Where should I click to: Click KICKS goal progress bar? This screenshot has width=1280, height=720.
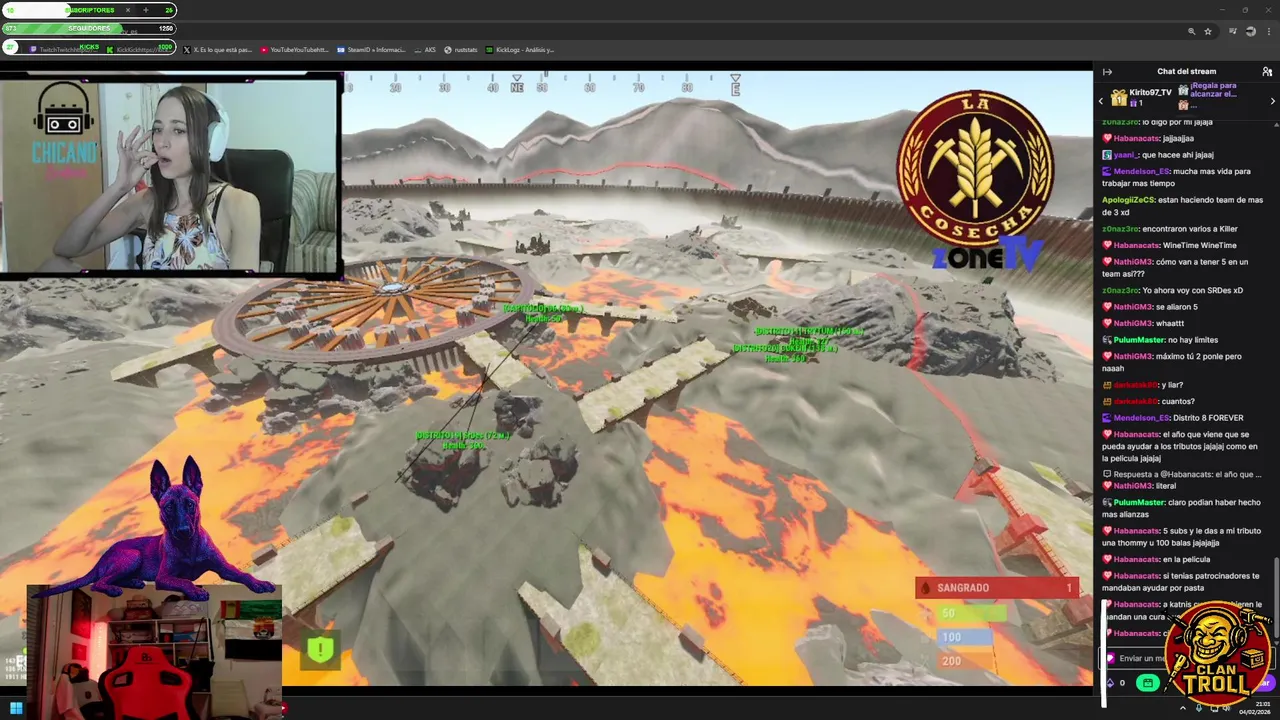point(89,47)
